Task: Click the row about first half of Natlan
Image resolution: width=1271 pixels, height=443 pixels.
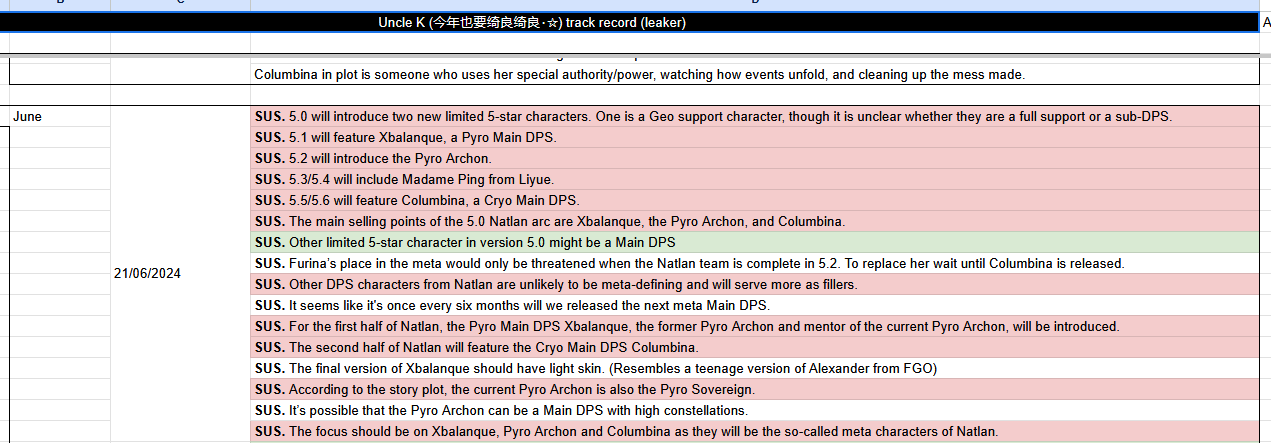Action: 754,327
